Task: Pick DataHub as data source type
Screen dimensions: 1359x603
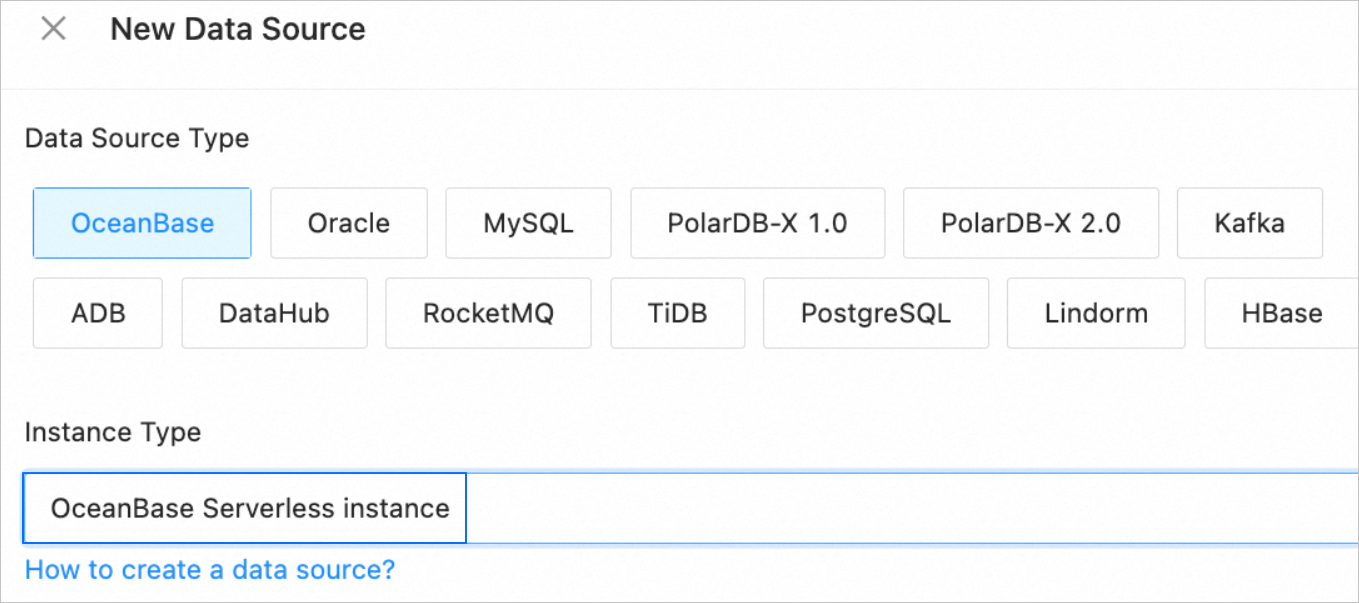Action: 274,313
